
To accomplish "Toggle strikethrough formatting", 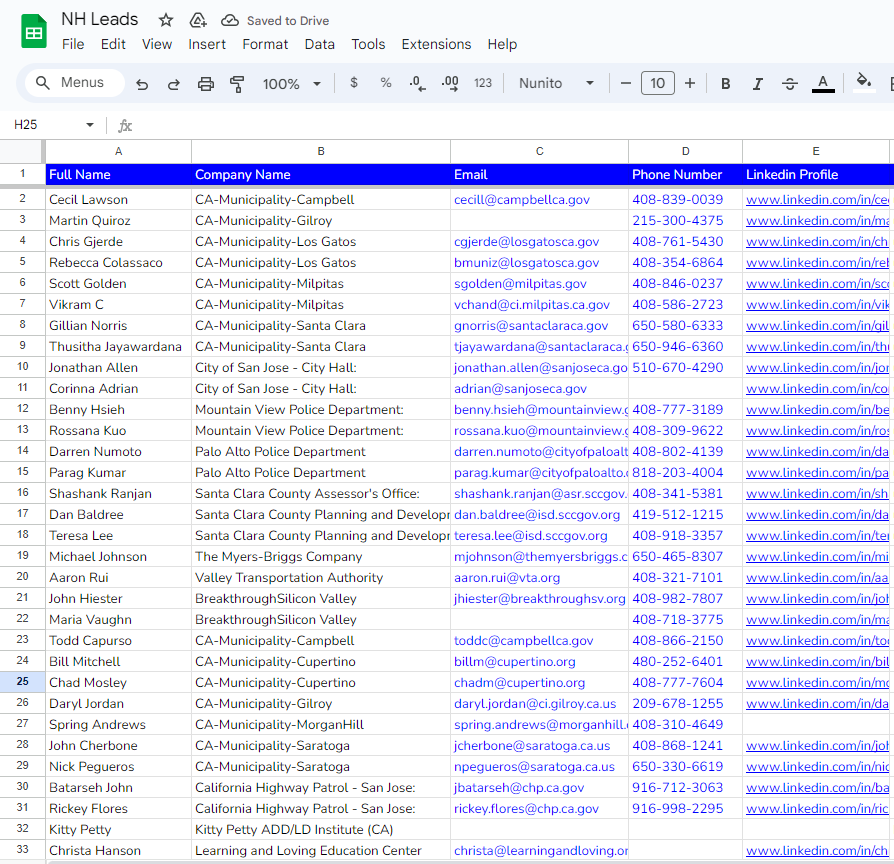I will click(x=790, y=84).
